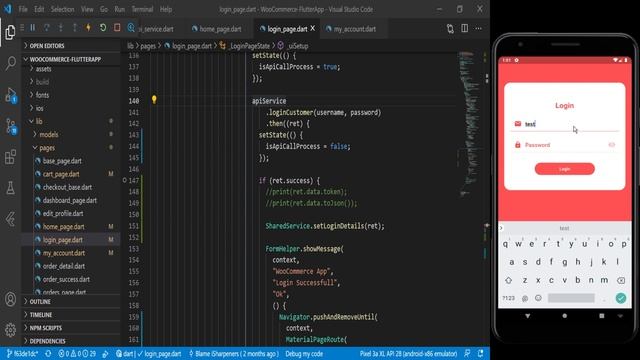Click the git branch name in status bar

22,353
